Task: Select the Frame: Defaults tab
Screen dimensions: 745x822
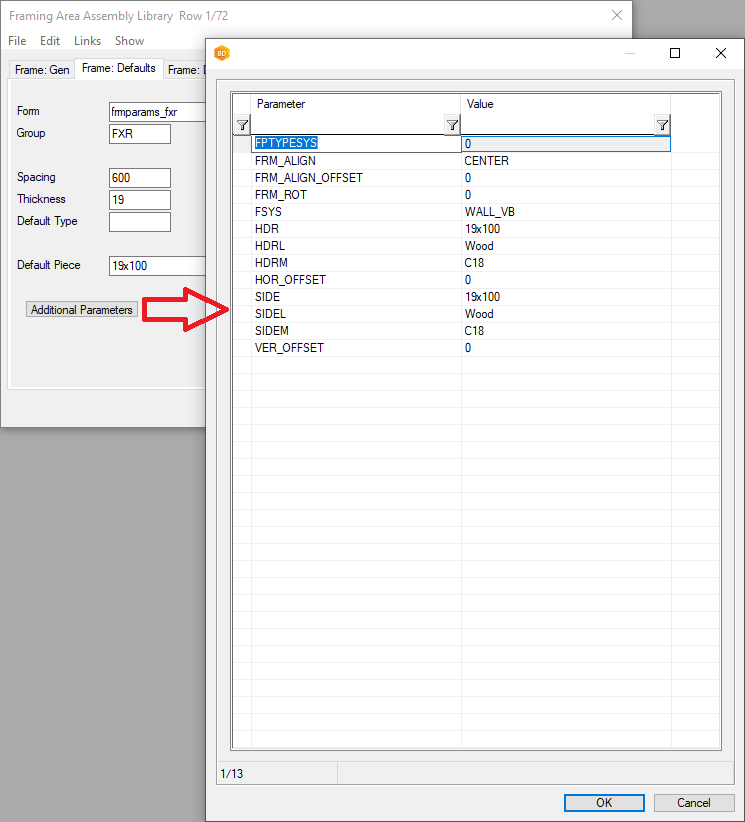Action: point(118,68)
